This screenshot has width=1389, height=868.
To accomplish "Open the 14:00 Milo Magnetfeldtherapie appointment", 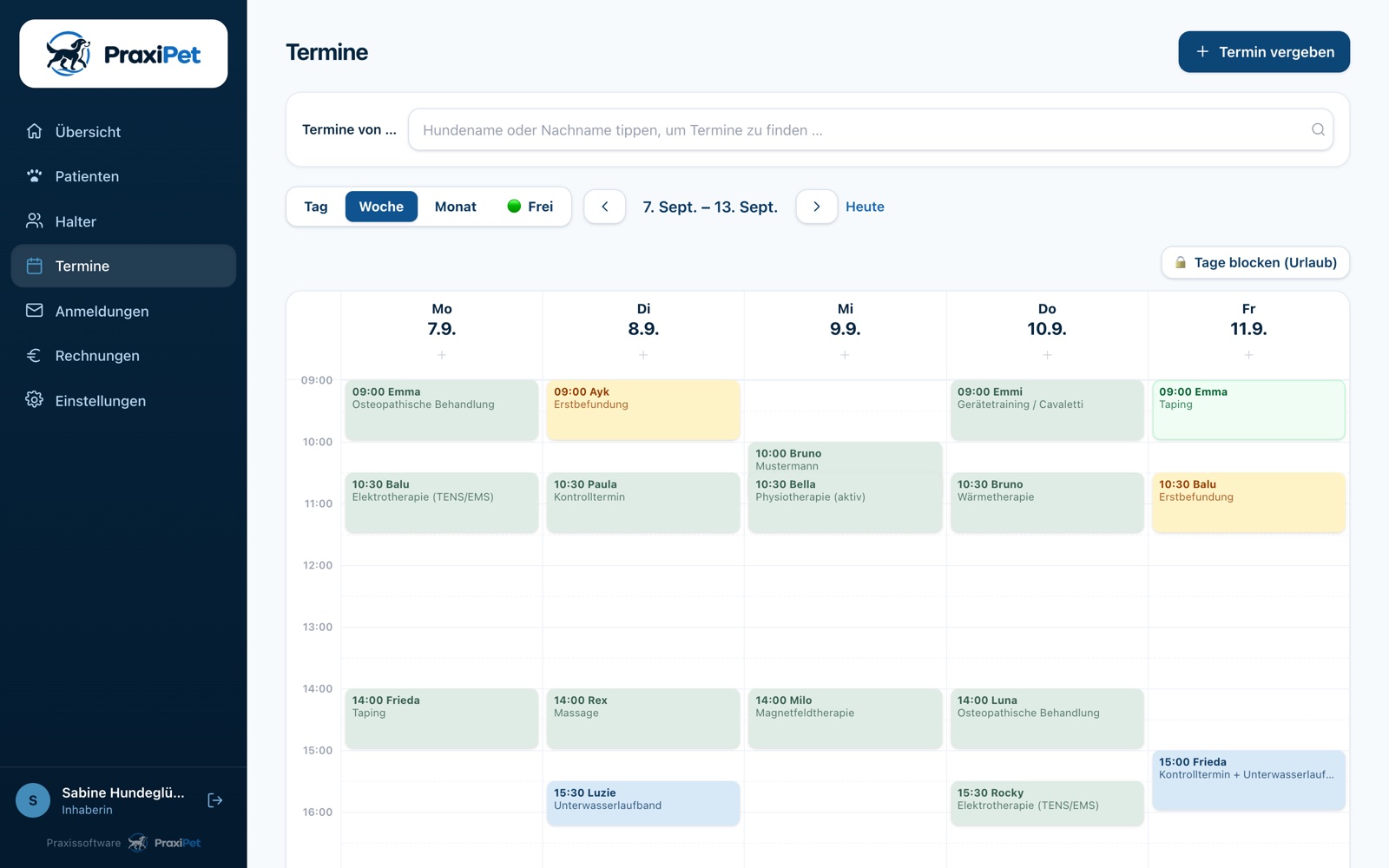I will click(x=845, y=719).
